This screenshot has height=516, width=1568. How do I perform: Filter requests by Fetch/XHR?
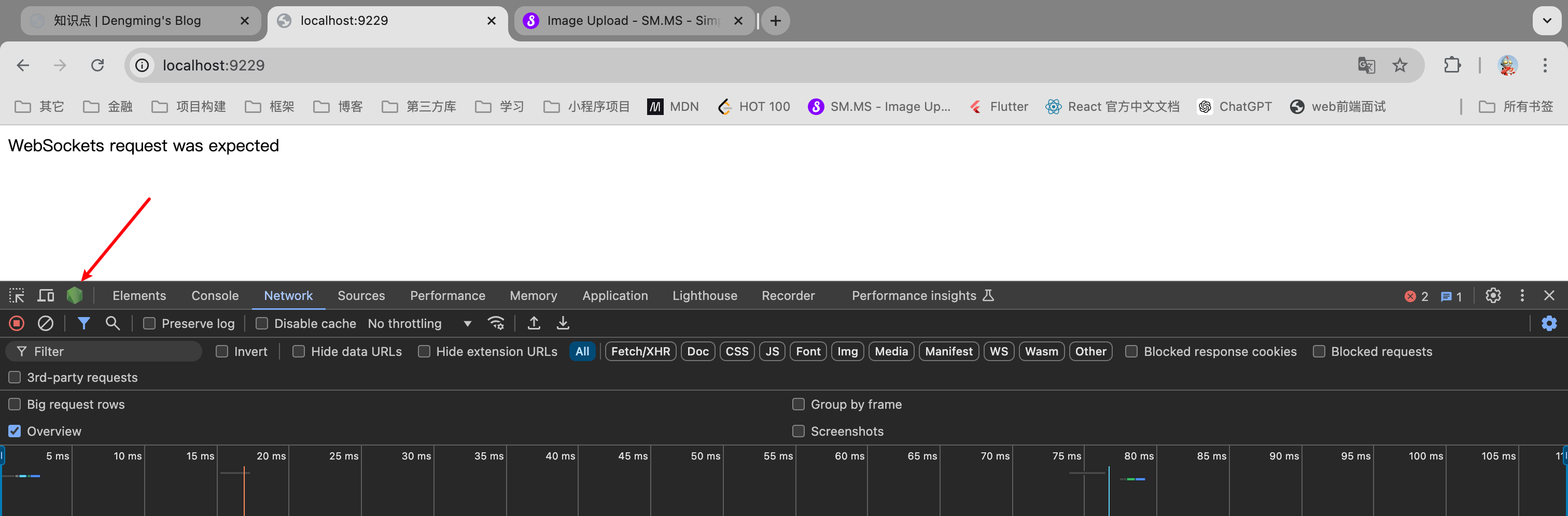[640, 351]
